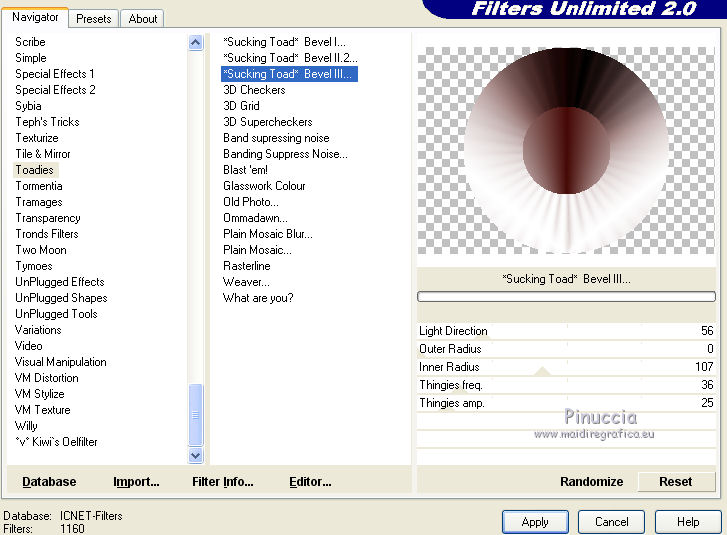This screenshot has width=727, height=535.
Task: Choose the Ommadawn... filter
Action: [255, 218]
